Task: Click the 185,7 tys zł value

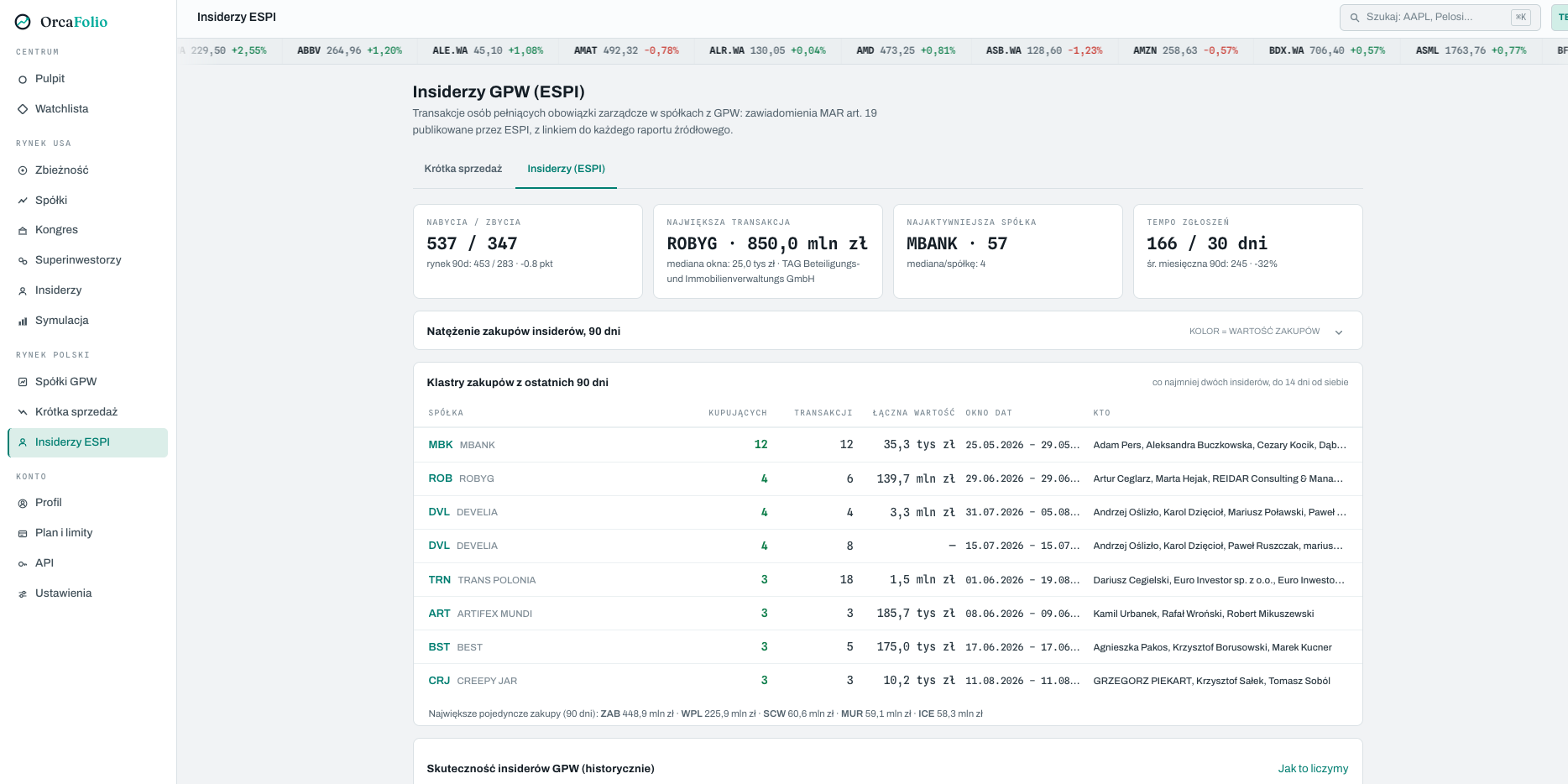Action: point(916,614)
